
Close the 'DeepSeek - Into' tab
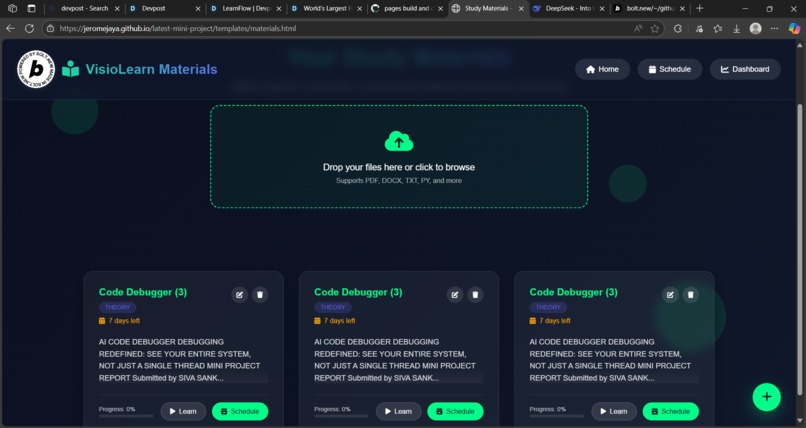(602, 9)
